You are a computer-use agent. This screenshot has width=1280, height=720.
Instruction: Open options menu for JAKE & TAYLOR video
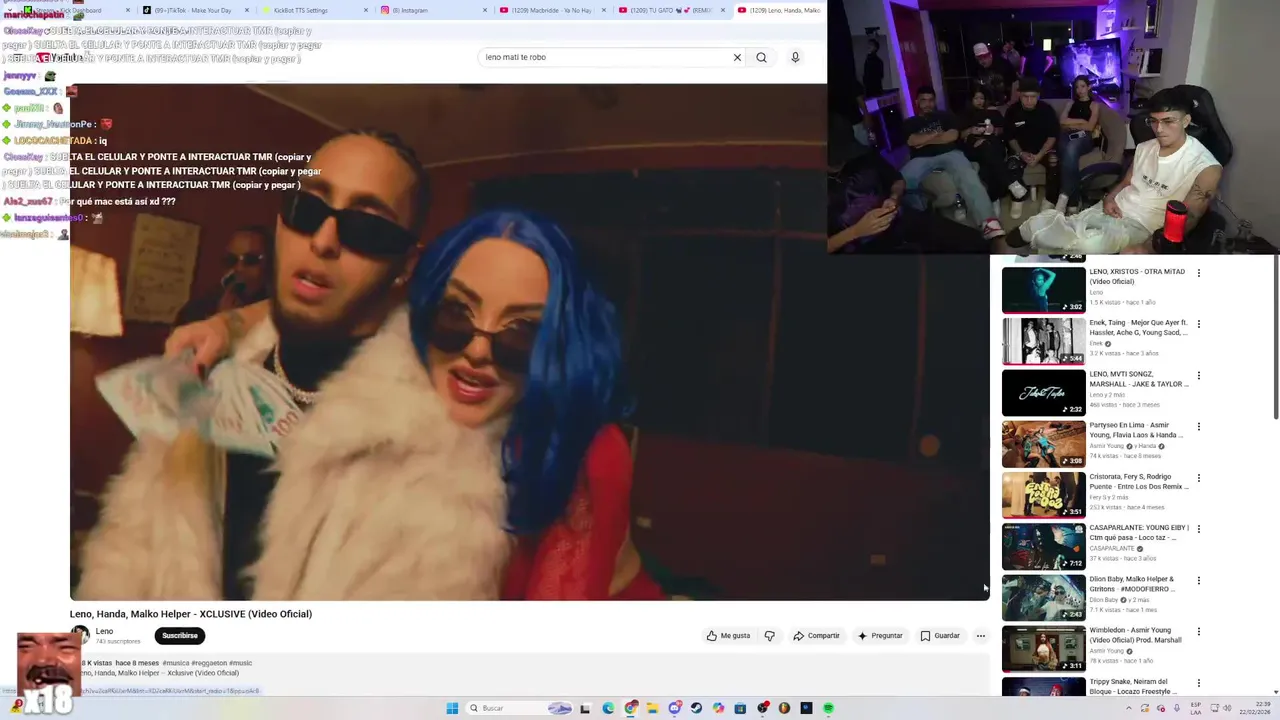pyautogui.click(x=1198, y=376)
